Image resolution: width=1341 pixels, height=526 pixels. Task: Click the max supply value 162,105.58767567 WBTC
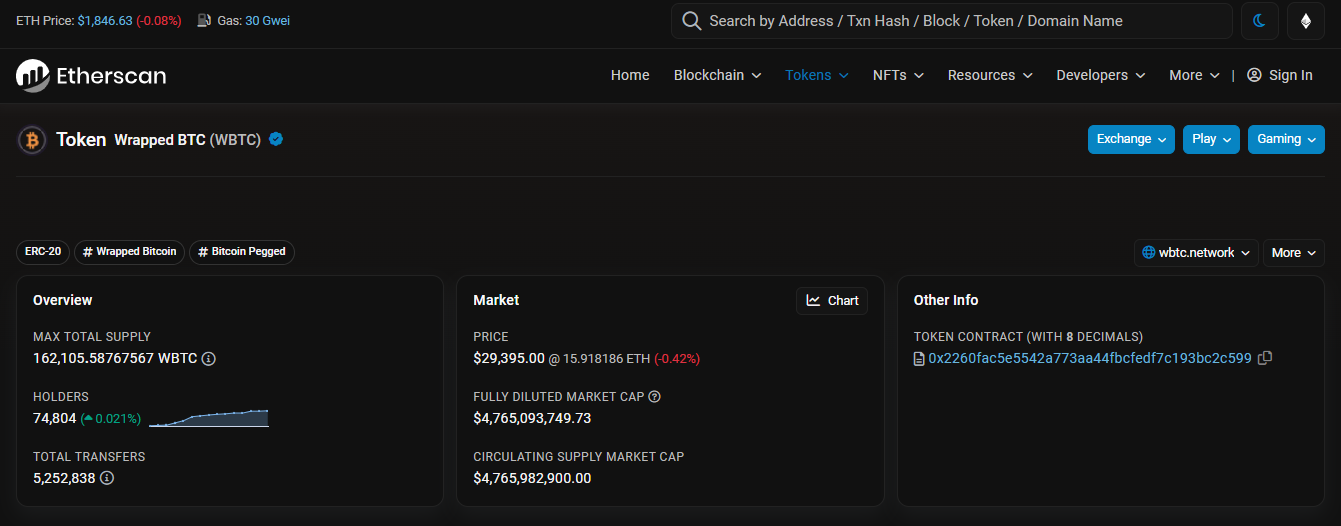coord(115,358)
